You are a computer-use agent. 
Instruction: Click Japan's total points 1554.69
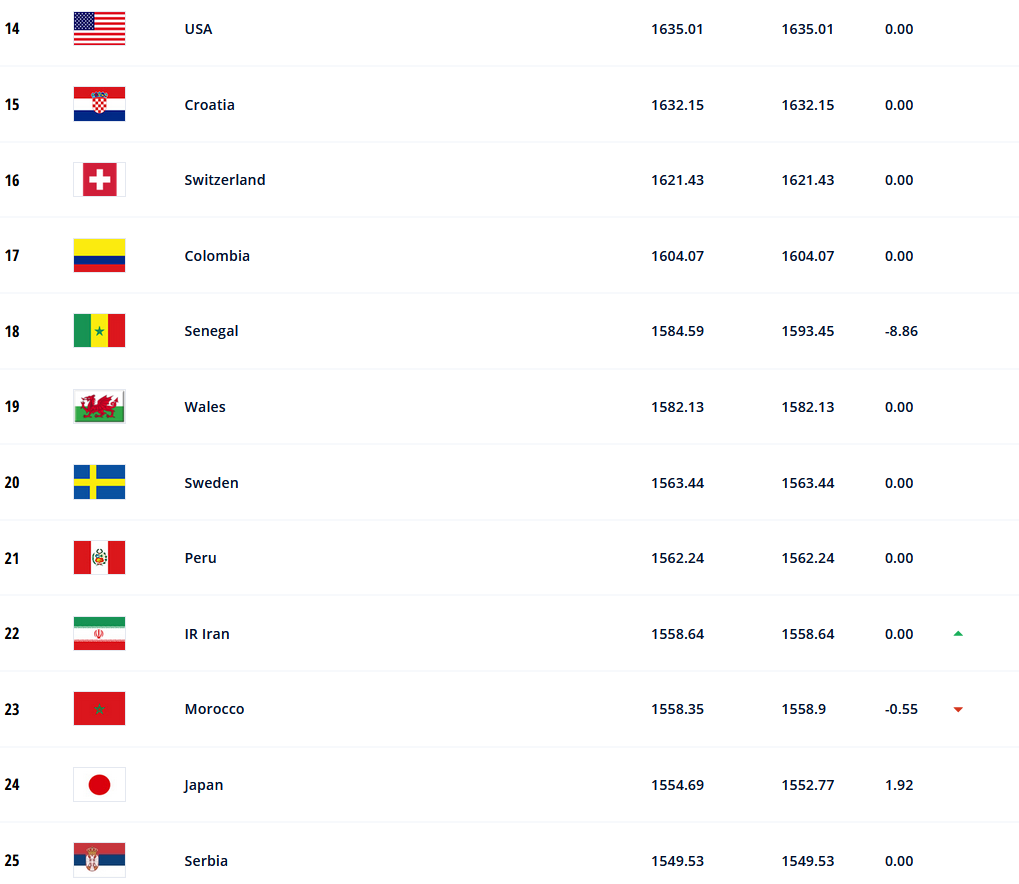pos(677,785)
